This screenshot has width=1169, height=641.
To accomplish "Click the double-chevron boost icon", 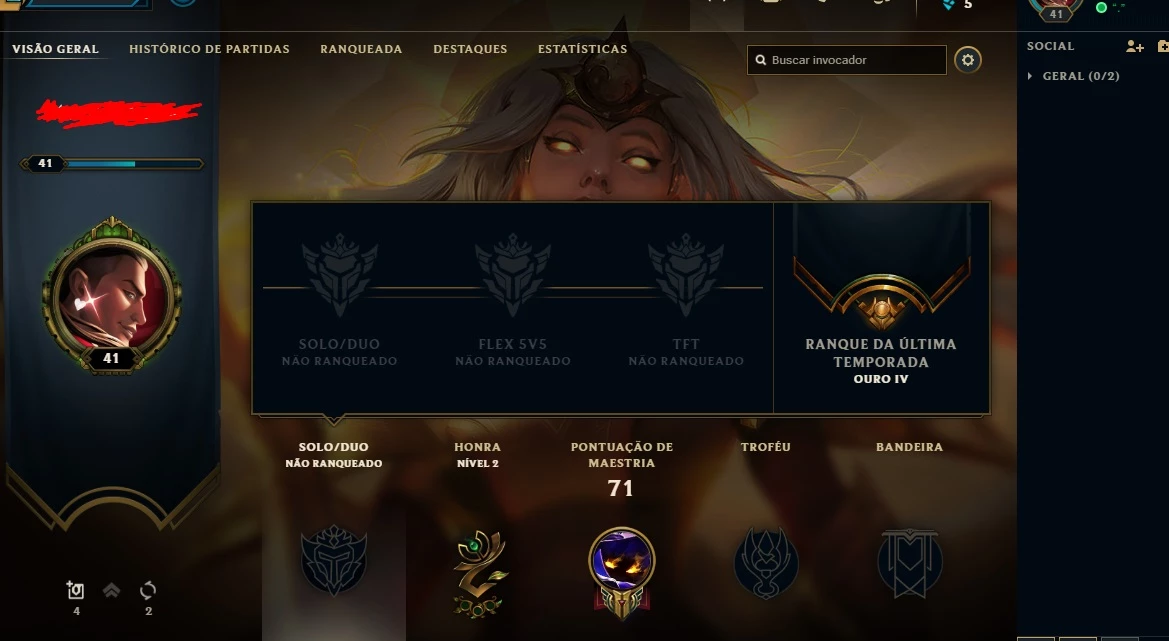I will (111, 590).
